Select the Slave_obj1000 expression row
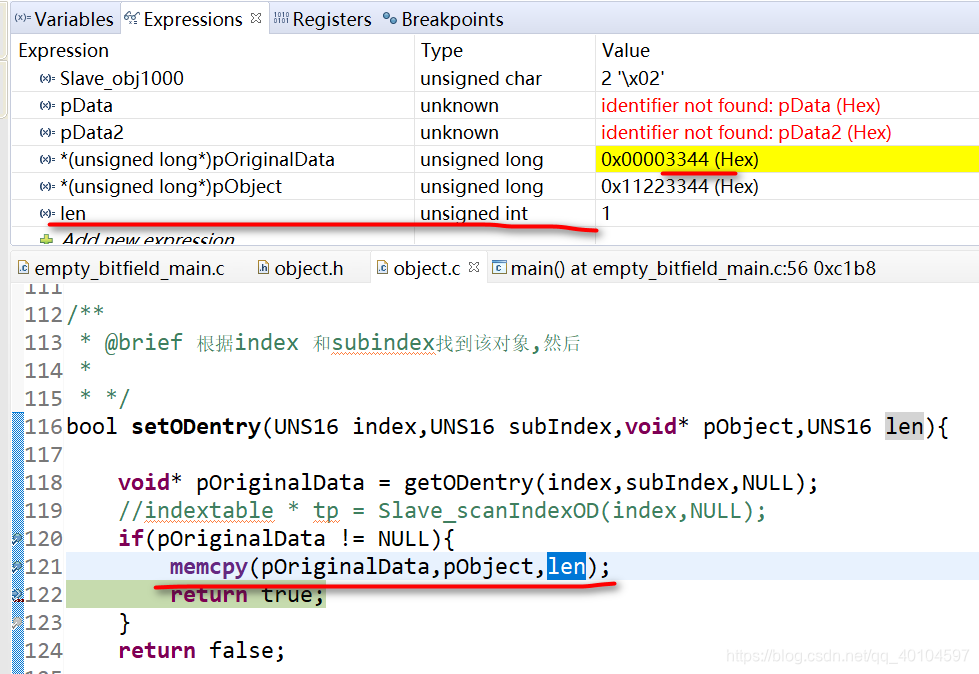 coord(494,79)
